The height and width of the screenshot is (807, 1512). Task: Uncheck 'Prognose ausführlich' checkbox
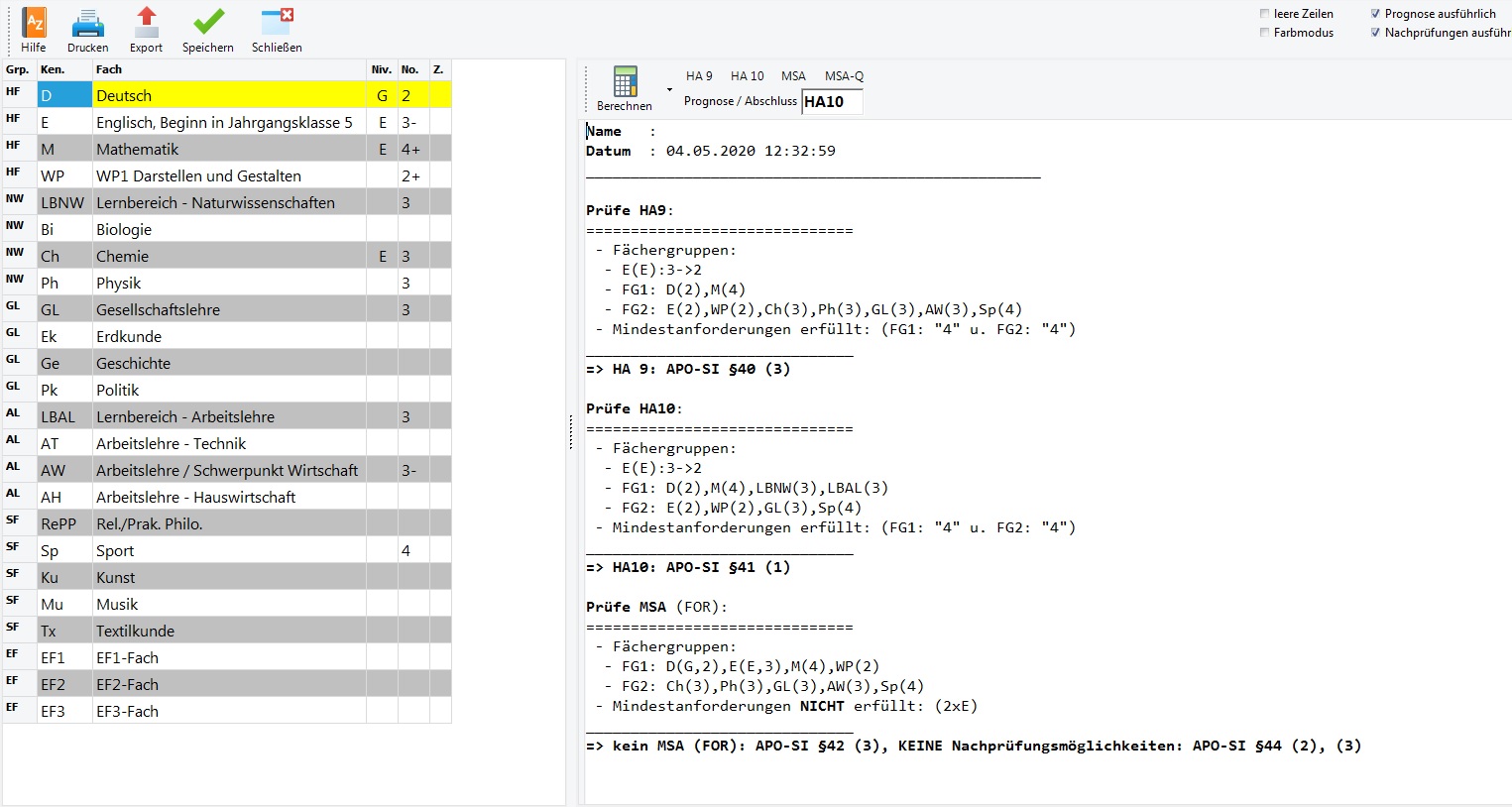pyautogui.click(x=1375, y=14)
